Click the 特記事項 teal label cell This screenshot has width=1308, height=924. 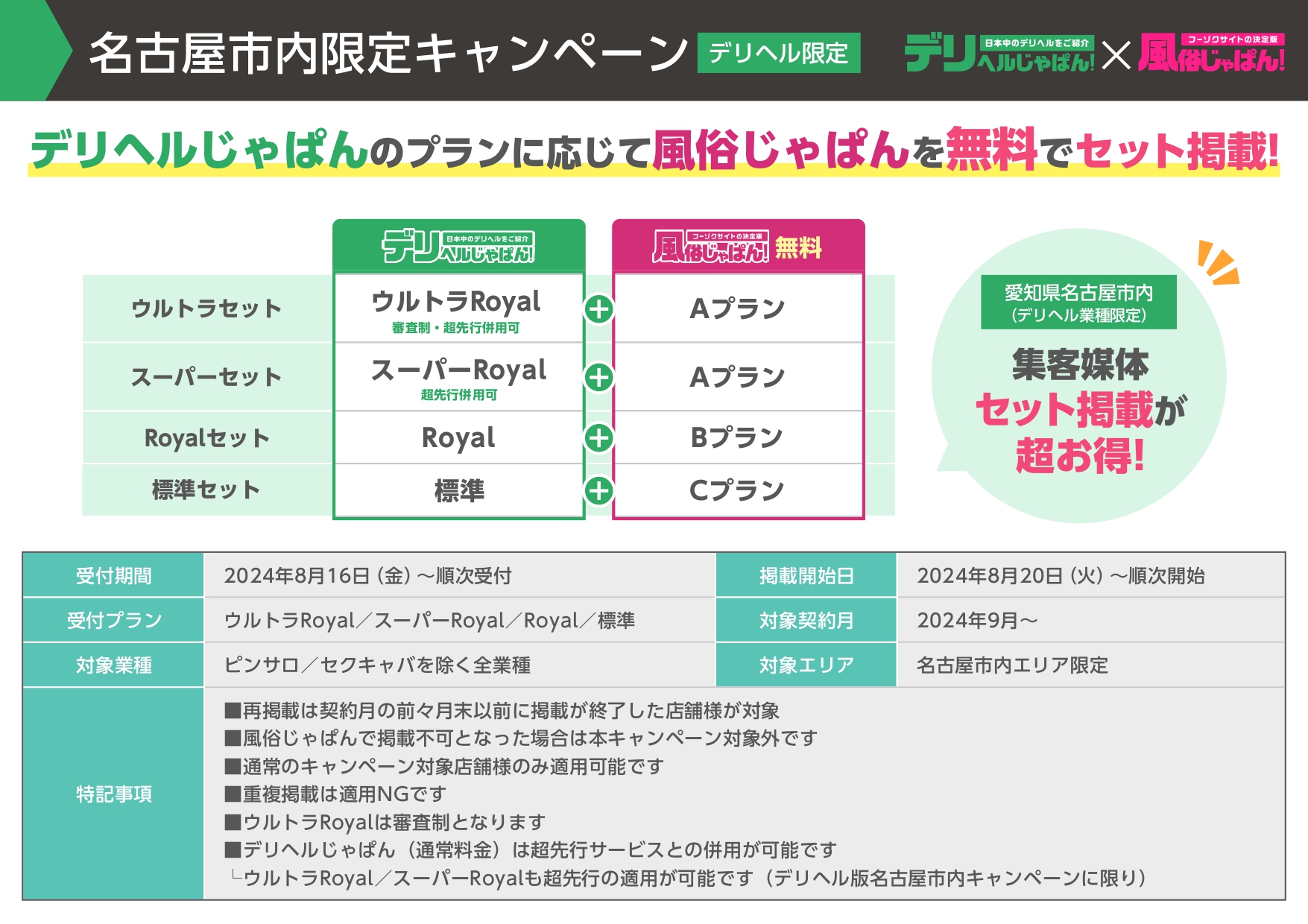pyautogui.click(x=113, y=794)
